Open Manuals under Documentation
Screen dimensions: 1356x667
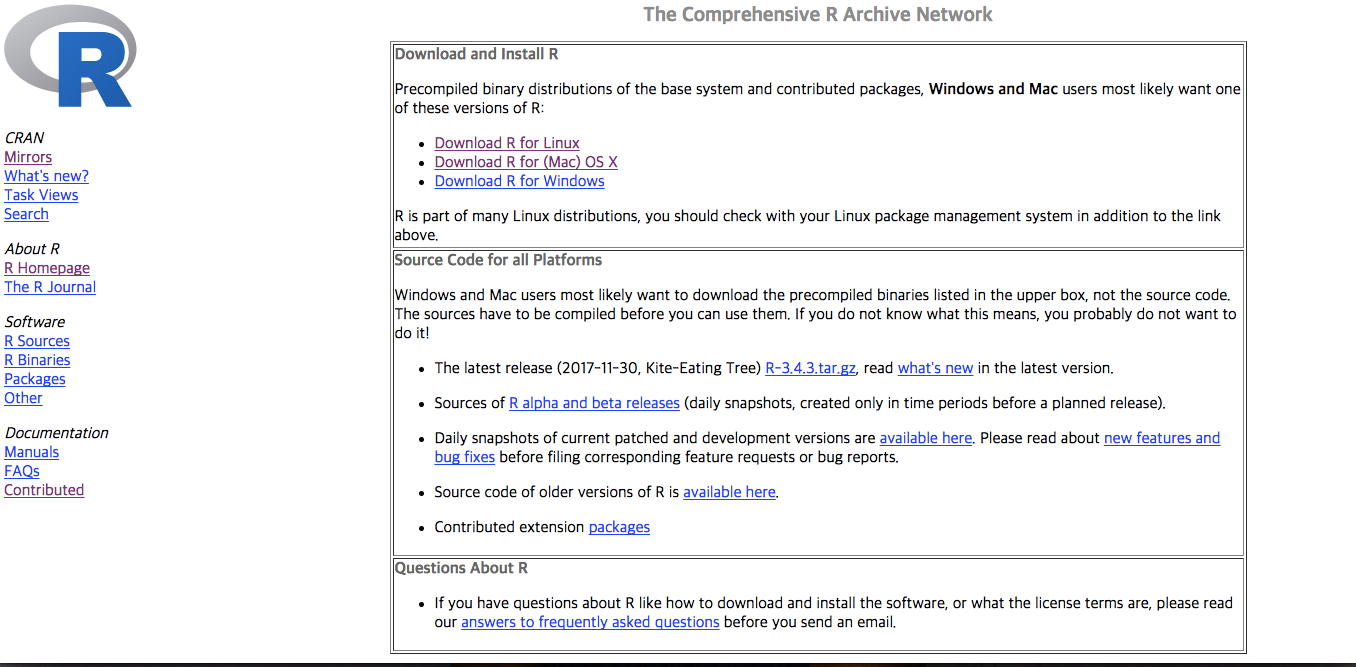pos(31,452)
